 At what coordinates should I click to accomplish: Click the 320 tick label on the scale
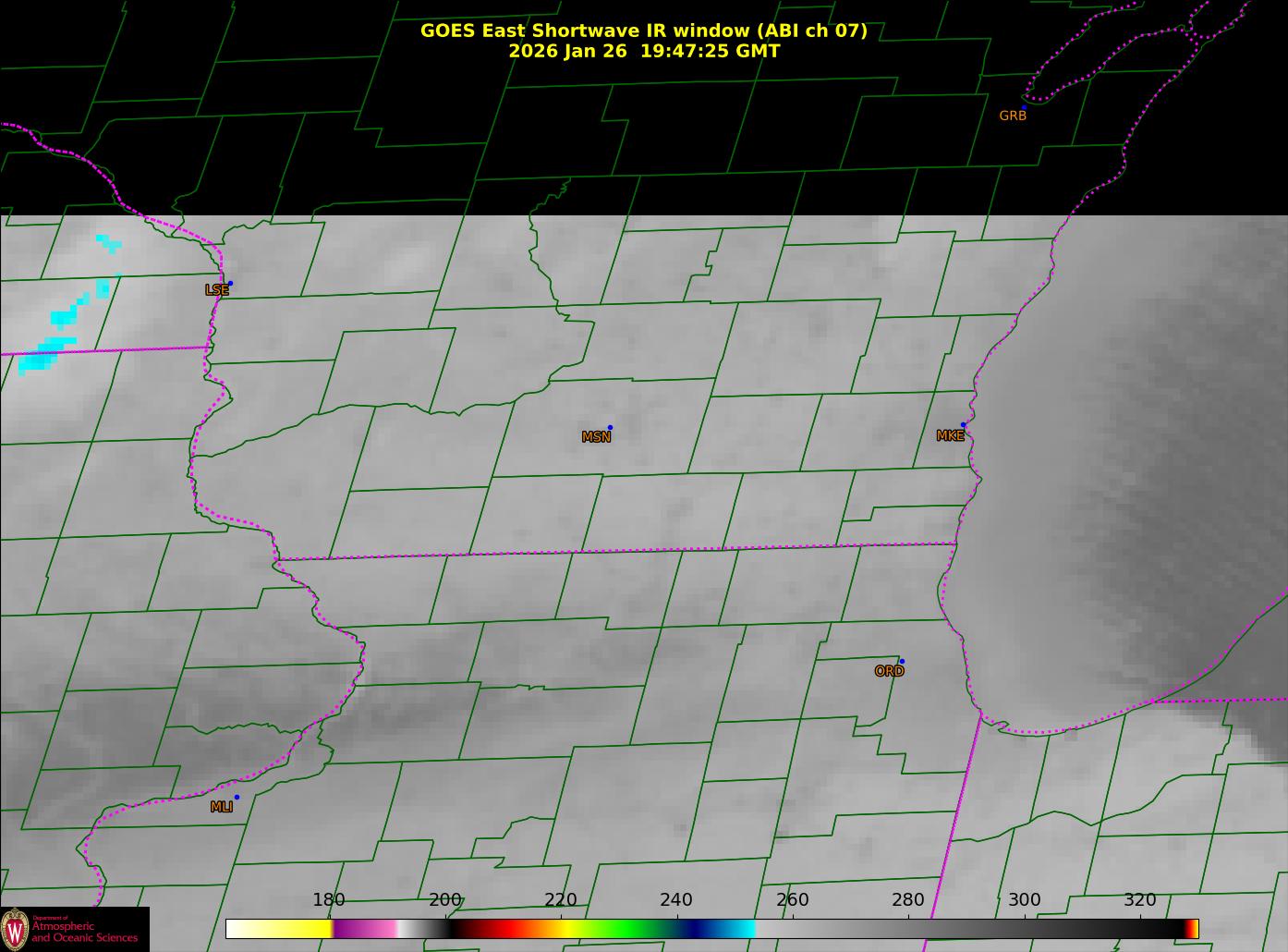point(1139,900)
